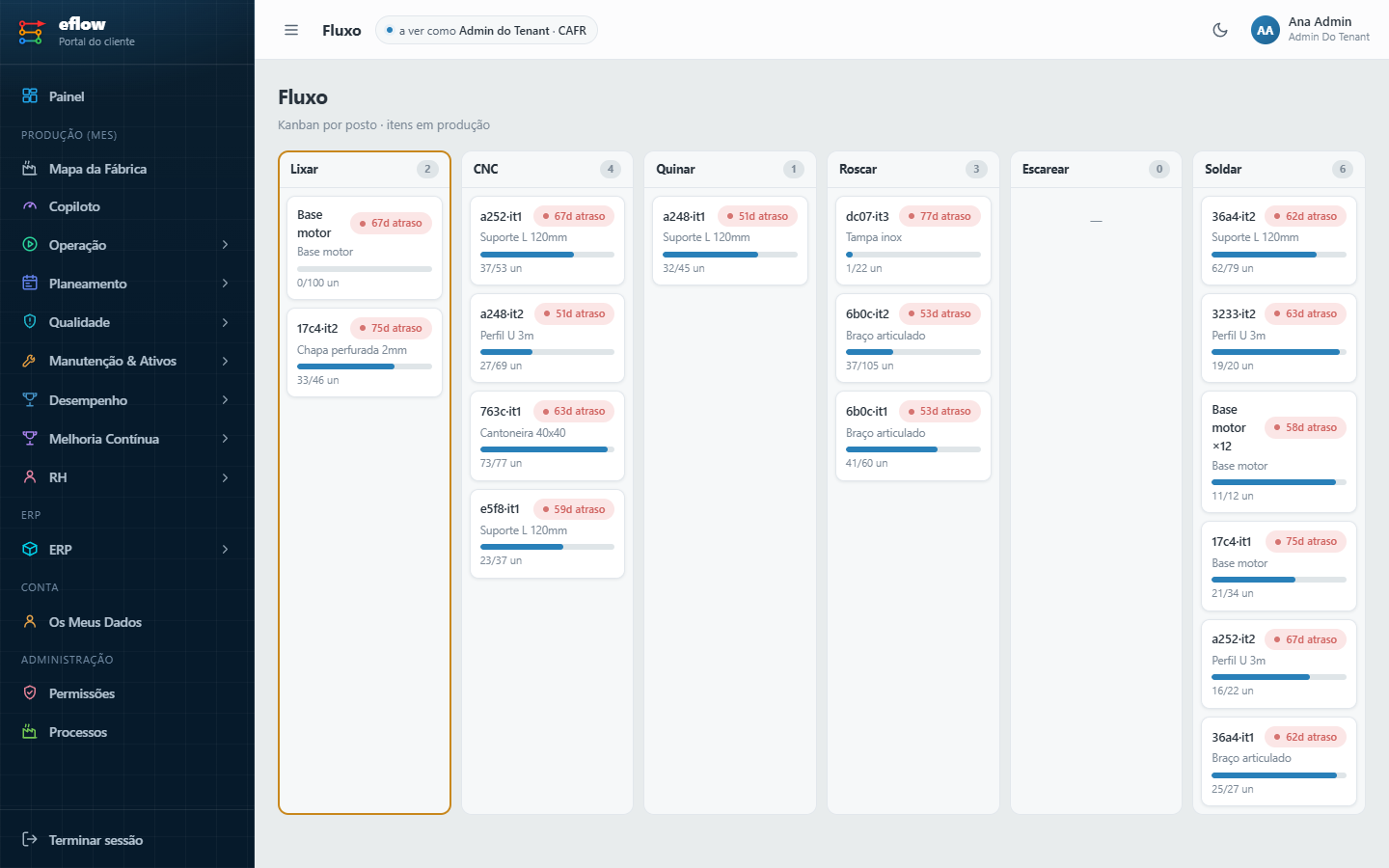Click the eflow logo icon
The height and width of the screenshot is (868, 1389).
[31, 32]
